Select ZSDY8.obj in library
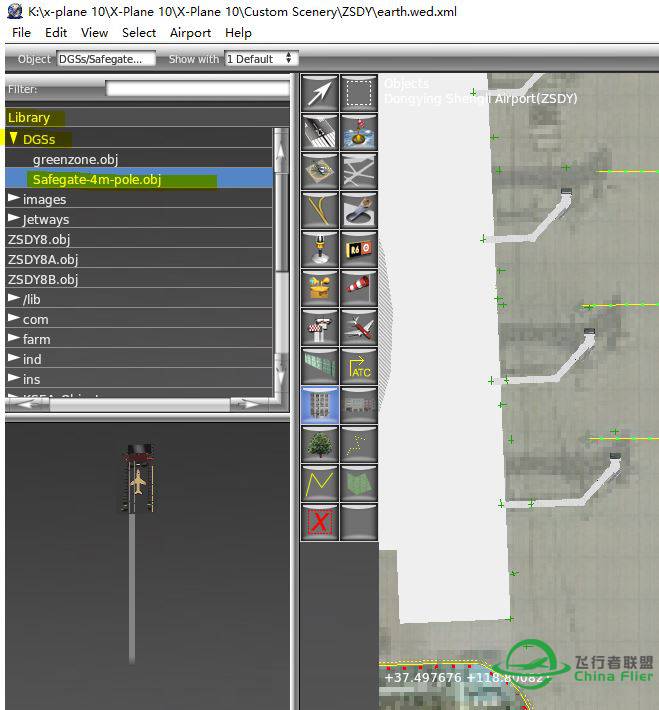 tap(139, 239)
